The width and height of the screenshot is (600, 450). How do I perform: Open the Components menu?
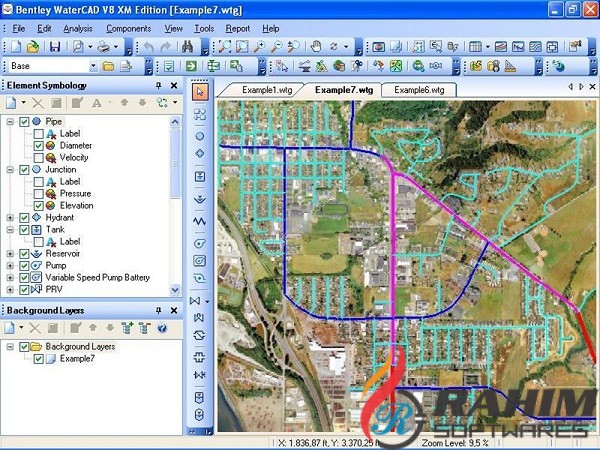click(129, 29)
